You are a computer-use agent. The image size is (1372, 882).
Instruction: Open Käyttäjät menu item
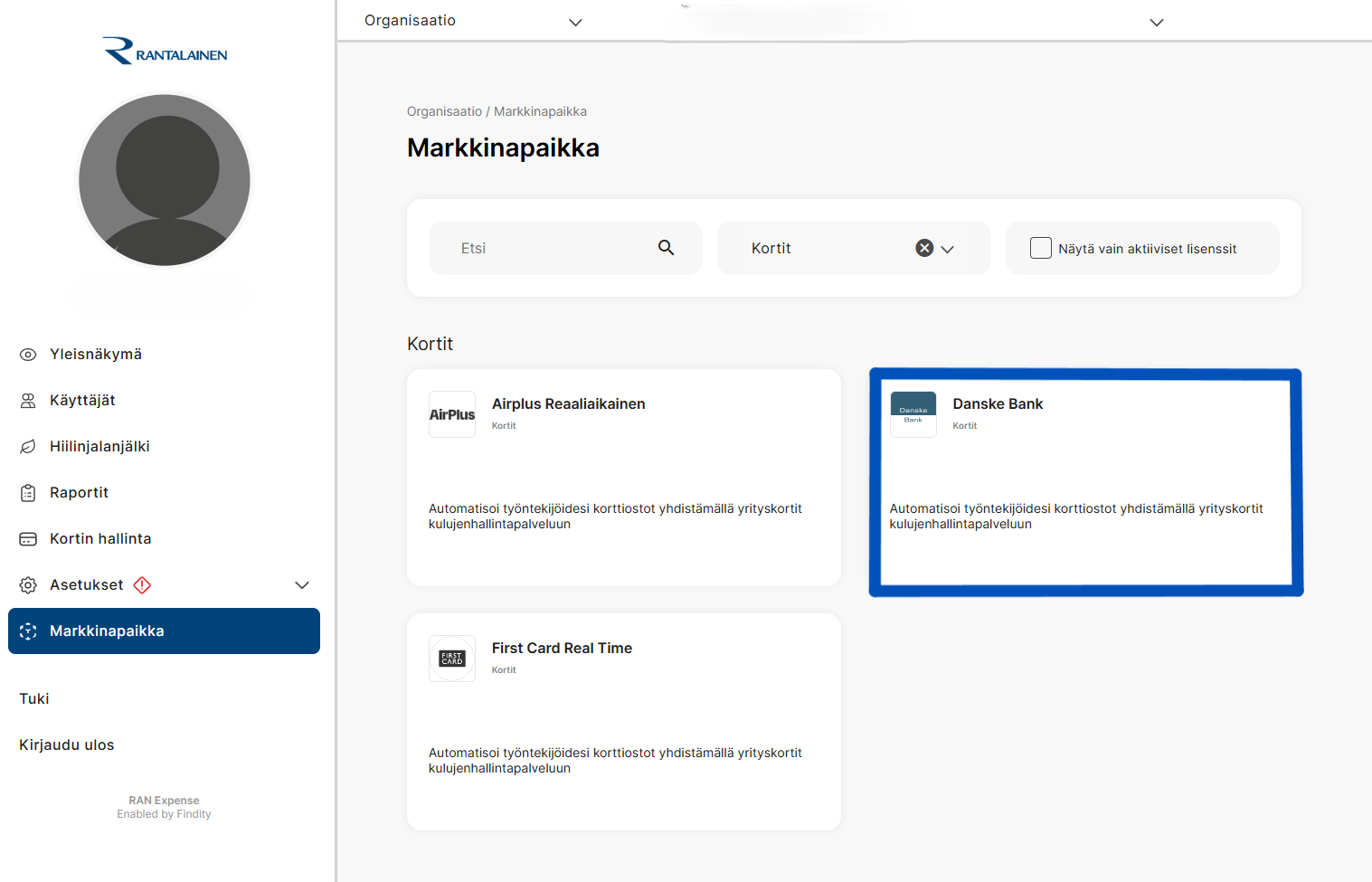(164, 401)
